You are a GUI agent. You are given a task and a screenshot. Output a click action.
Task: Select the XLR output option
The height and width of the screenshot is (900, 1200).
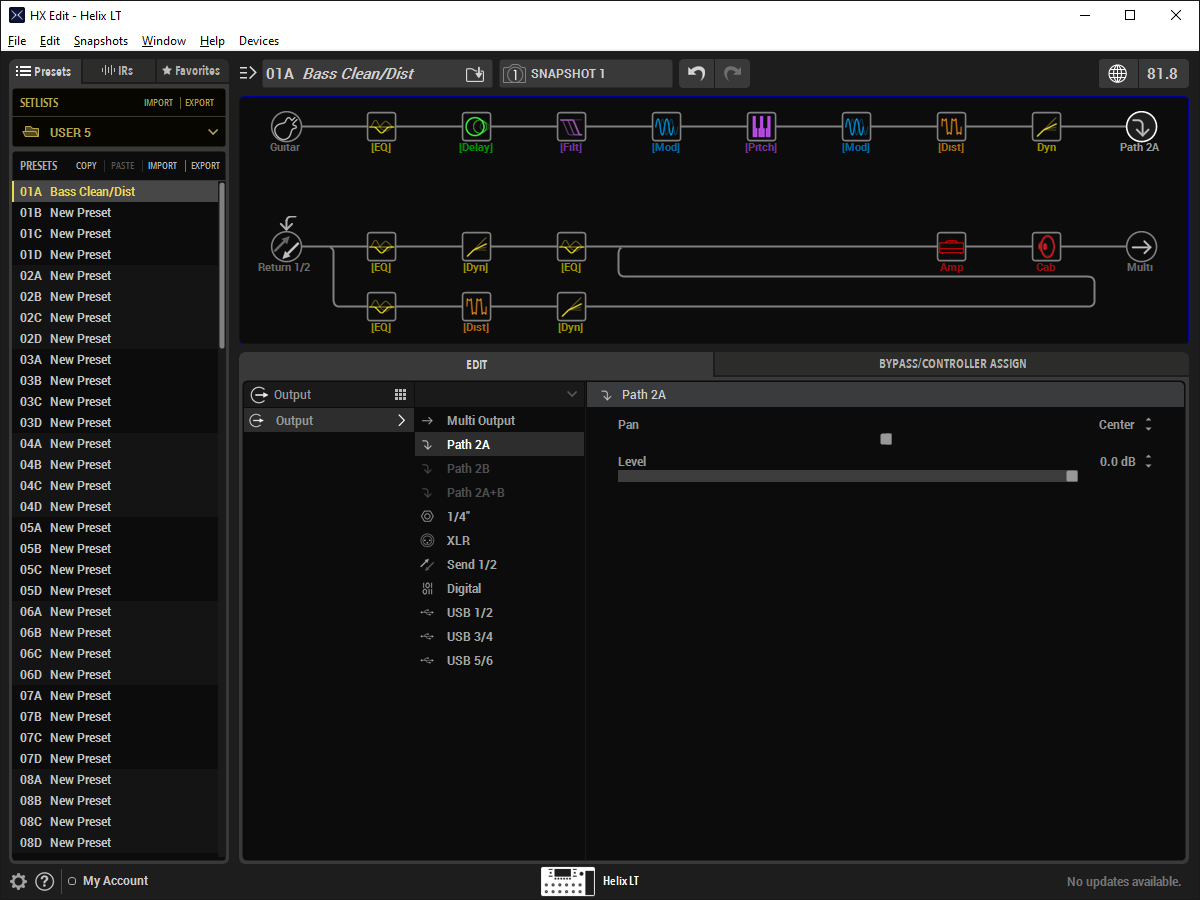(x=499, y=541)
